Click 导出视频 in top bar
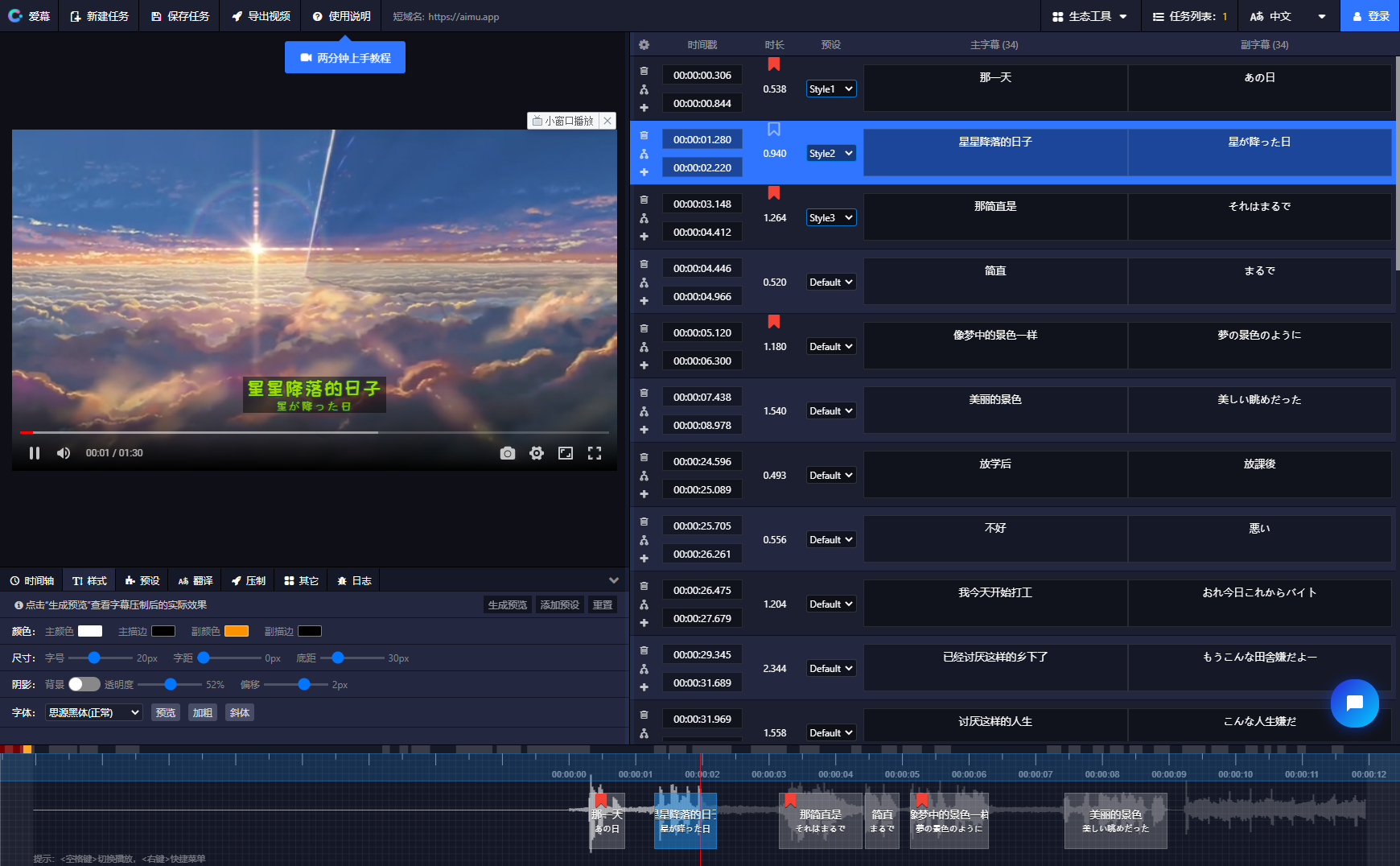 (x=261, y=16)
